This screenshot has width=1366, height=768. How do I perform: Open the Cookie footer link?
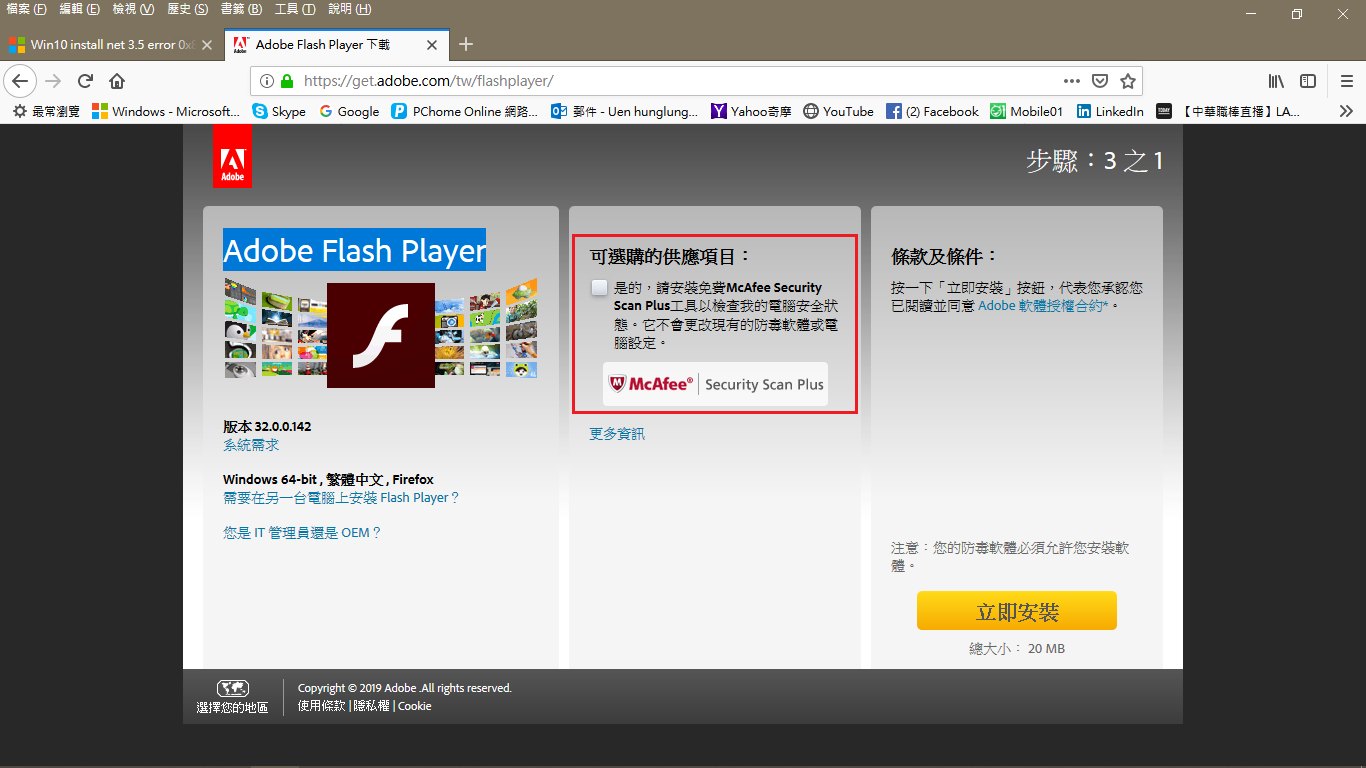[415, 706]
